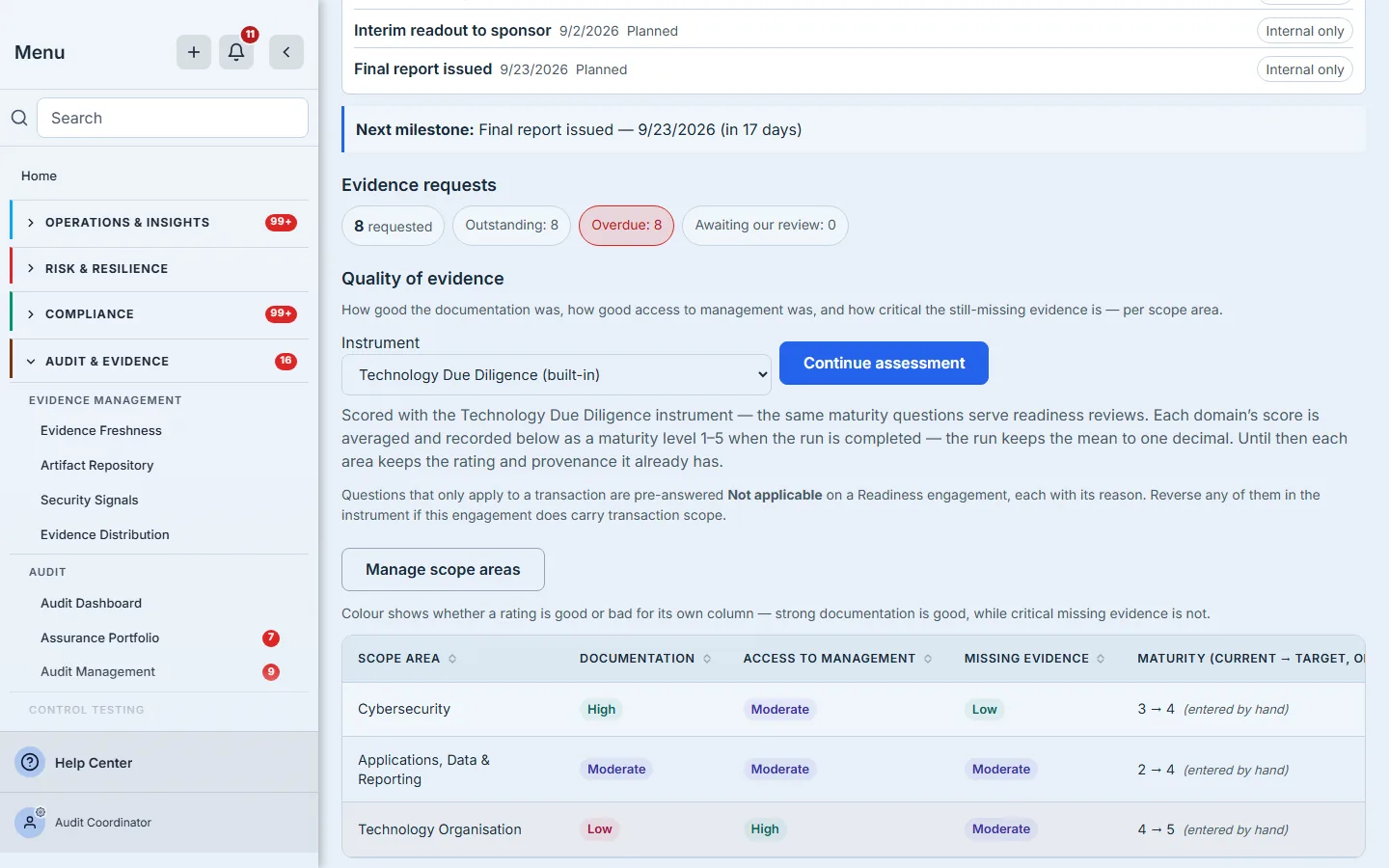The width and height of the screenshot is (1389, 868).
Task: Filter by Overdue: 8 chip
Action: click(x=627, y=226)
